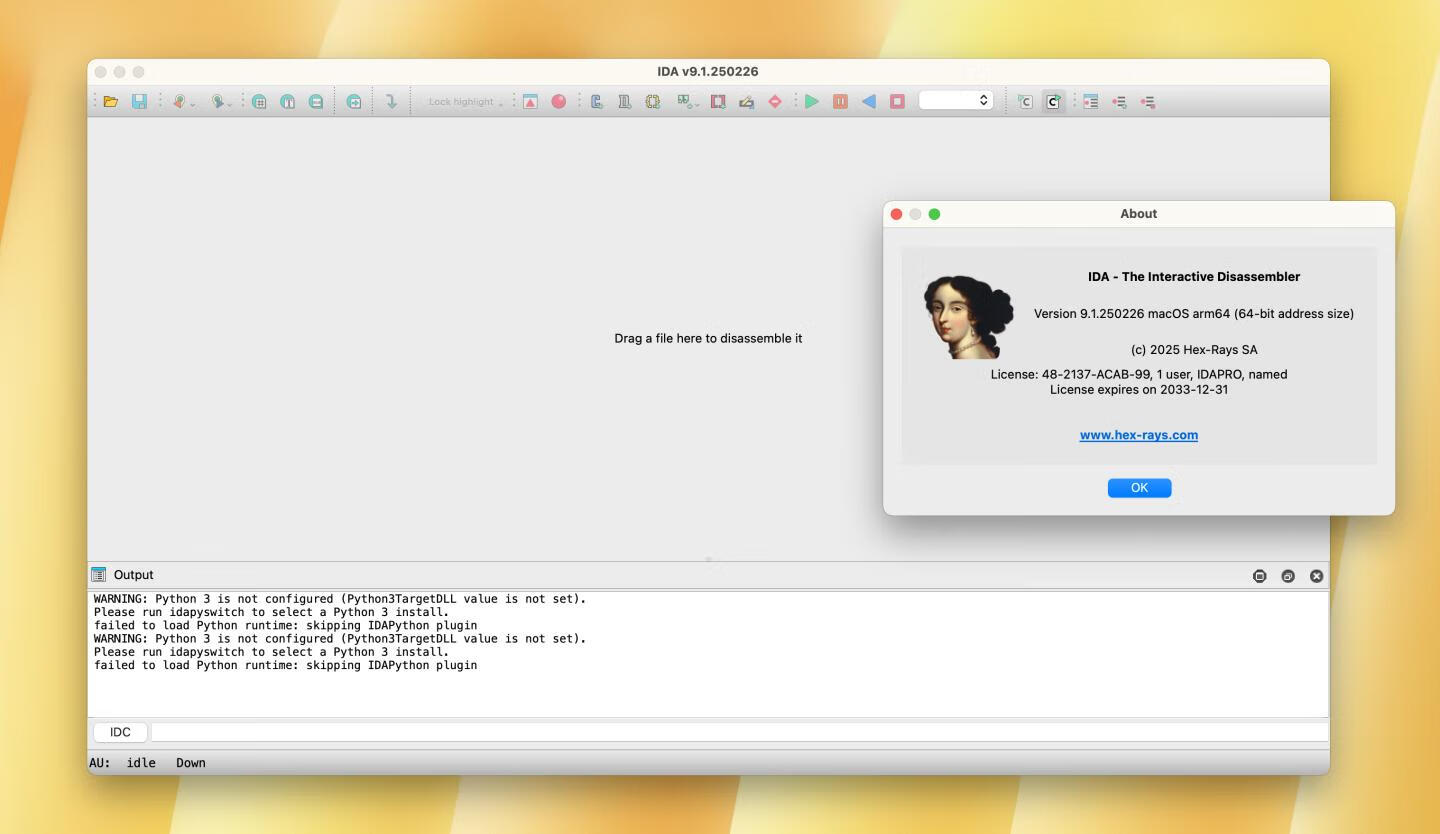Viewport: 1440px width, 834px height.
Task: Click the 'License: 48-2137-ACAB-99' text
Action: pos(1139,374)
